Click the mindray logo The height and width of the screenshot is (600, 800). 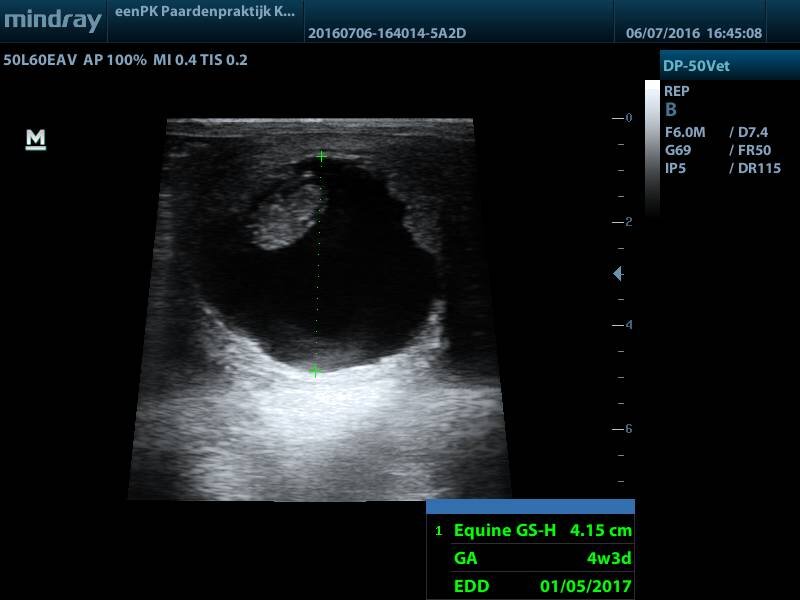(53, 21)
